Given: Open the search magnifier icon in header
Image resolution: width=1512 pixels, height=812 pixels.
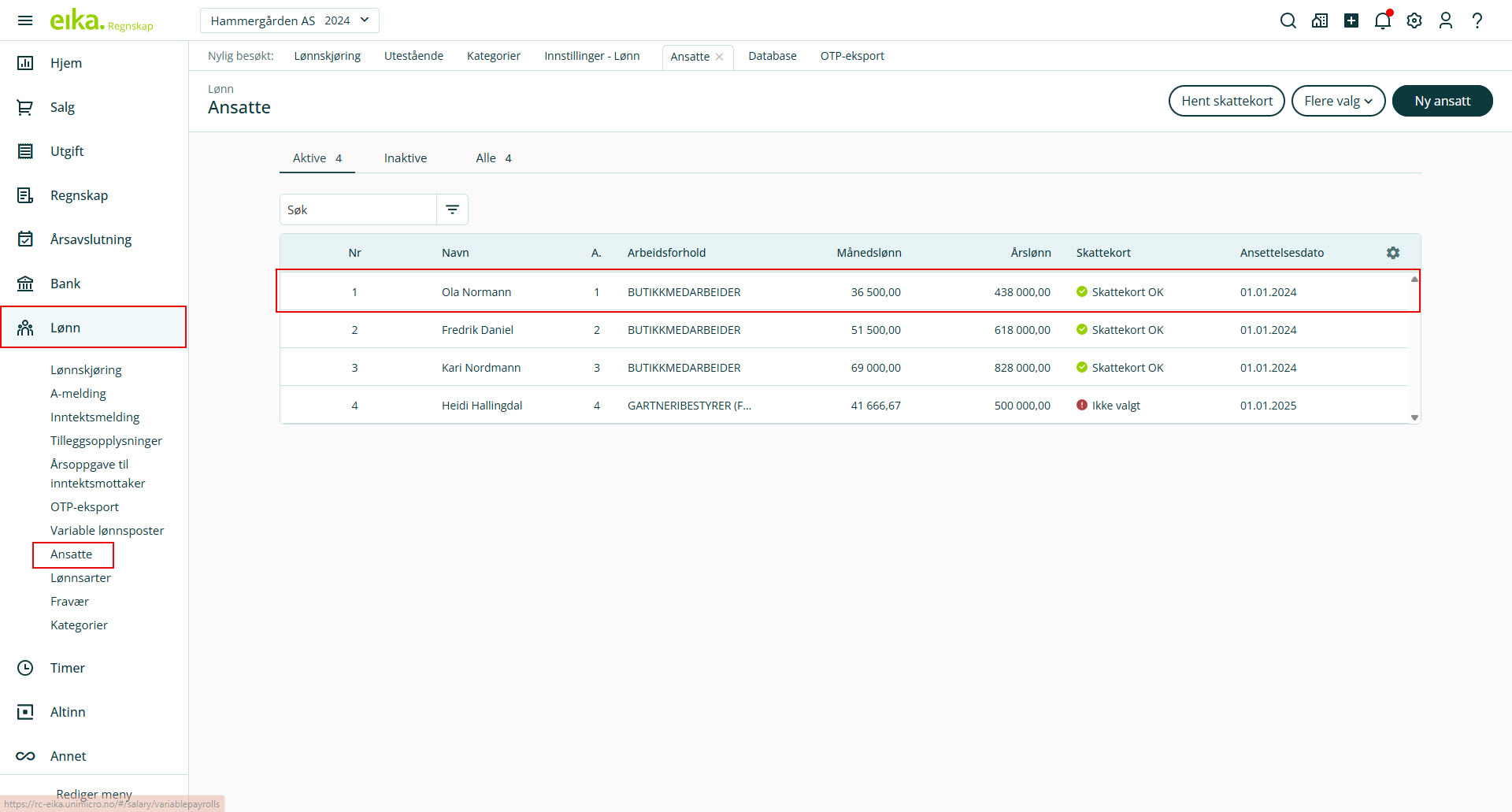Looking at the screenshot, I should (x=1288, y=20).
